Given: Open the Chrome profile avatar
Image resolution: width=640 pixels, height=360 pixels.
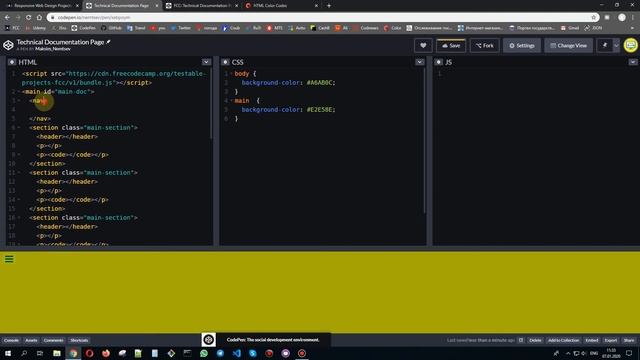Looking at the screenshot, I should [622, 18].
